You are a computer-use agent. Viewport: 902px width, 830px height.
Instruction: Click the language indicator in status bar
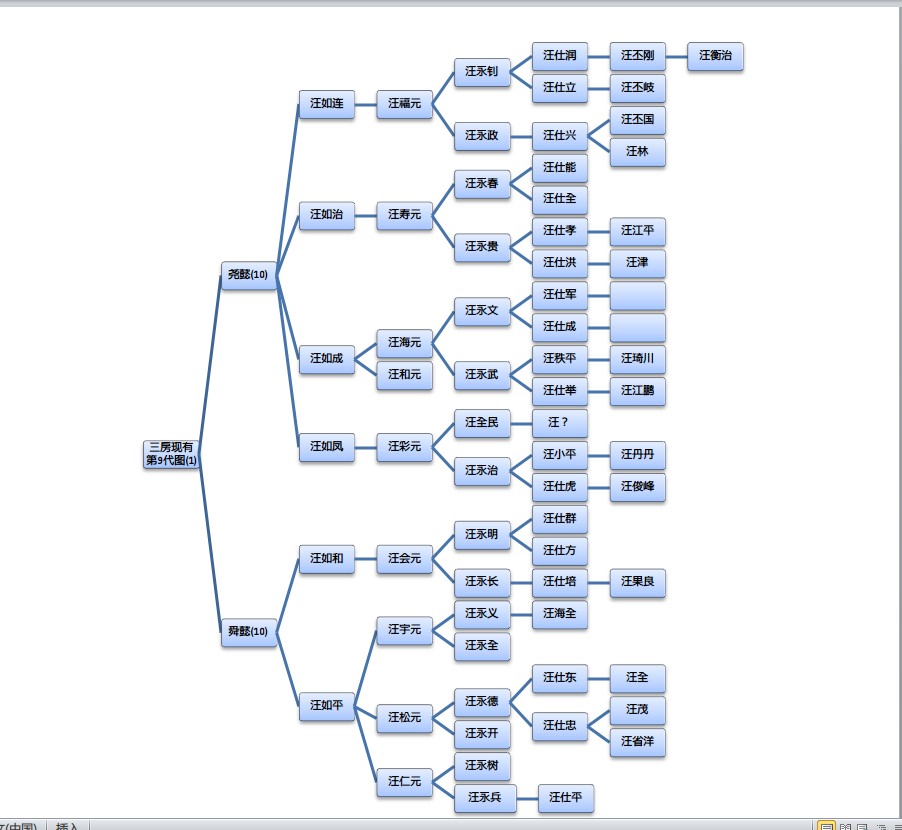tap(20, 826)
